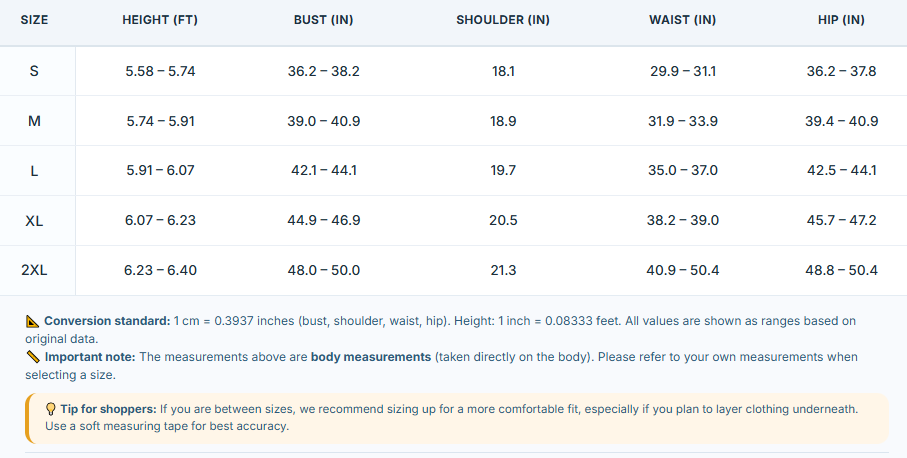907x458 pixels.
Task: Select the M bust value 39.0 – 40.9
Action: [x=323, y=121]
